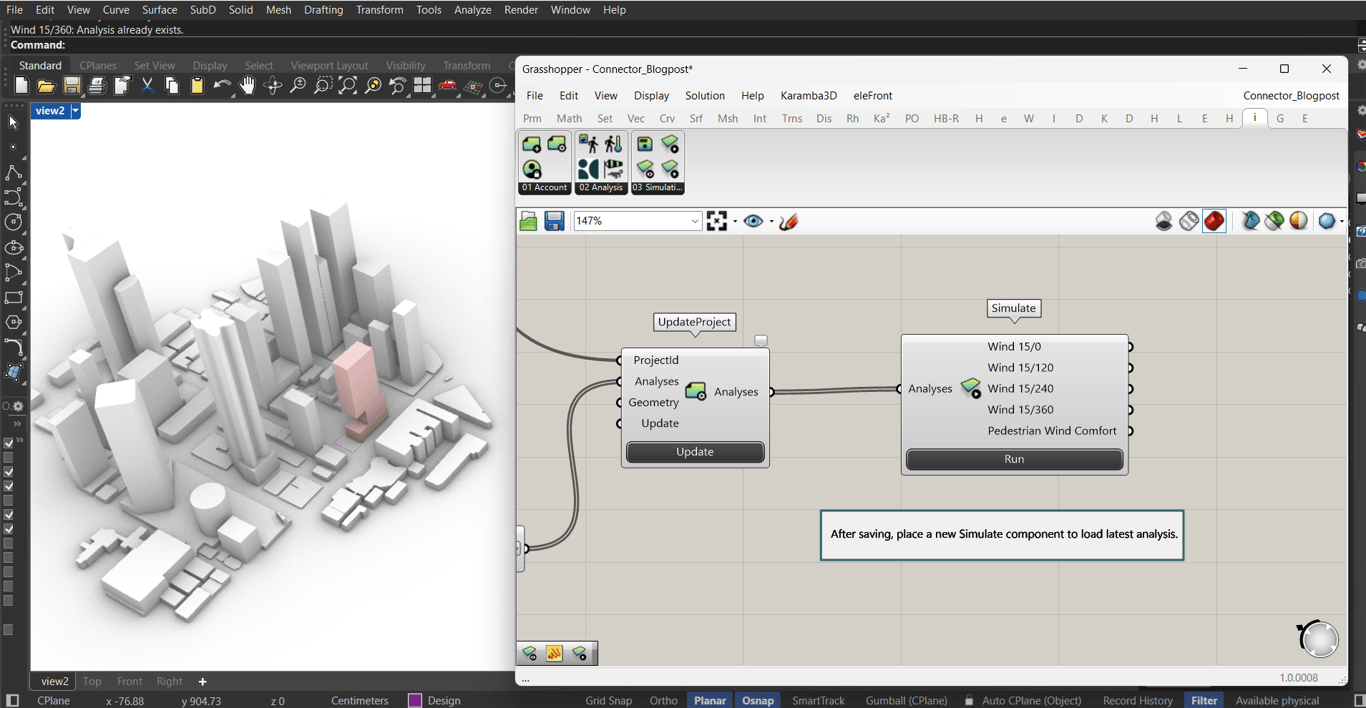The width and height of the screenshot is (1366, 708).
Task: Select the red shaded preview mode icon
Action: pyautogui.click(x=1214, y=221)
